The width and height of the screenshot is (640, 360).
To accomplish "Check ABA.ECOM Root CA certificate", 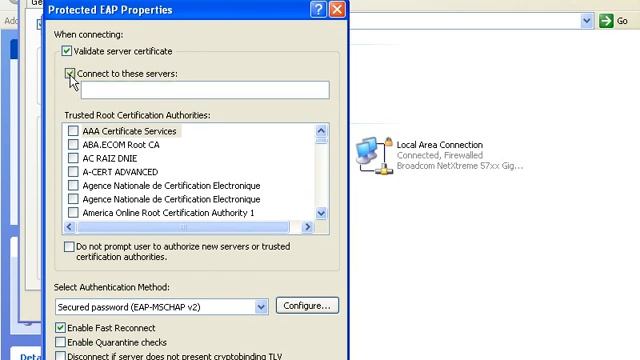I will [x=73, y=144].
